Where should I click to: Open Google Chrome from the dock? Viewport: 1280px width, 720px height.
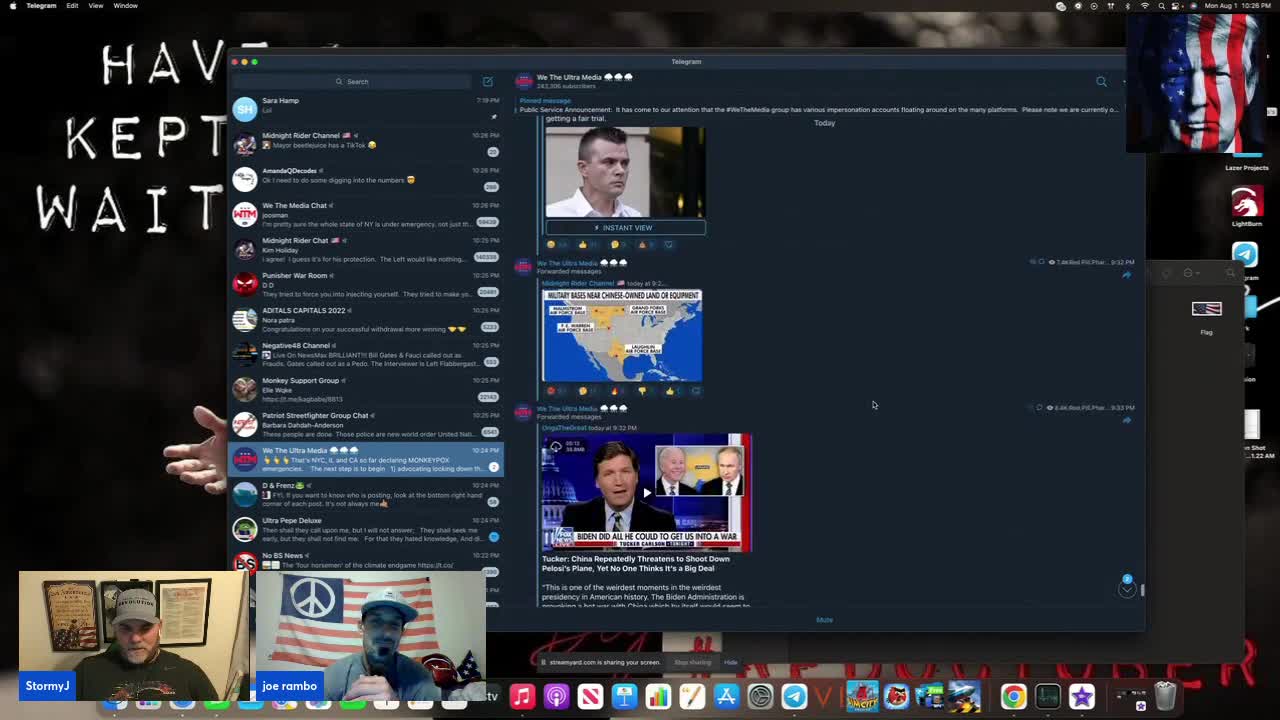[1013, 696]
